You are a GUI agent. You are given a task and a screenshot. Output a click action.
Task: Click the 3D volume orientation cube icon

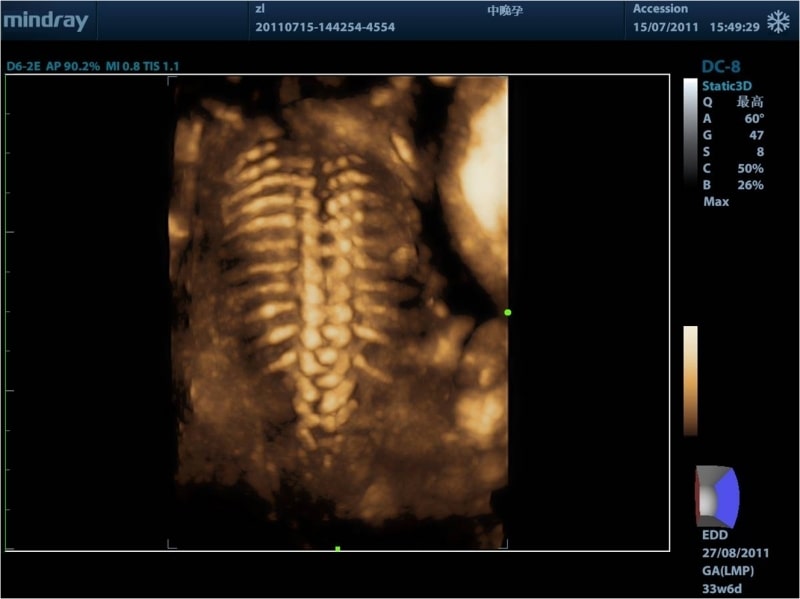tap(717, 496)
